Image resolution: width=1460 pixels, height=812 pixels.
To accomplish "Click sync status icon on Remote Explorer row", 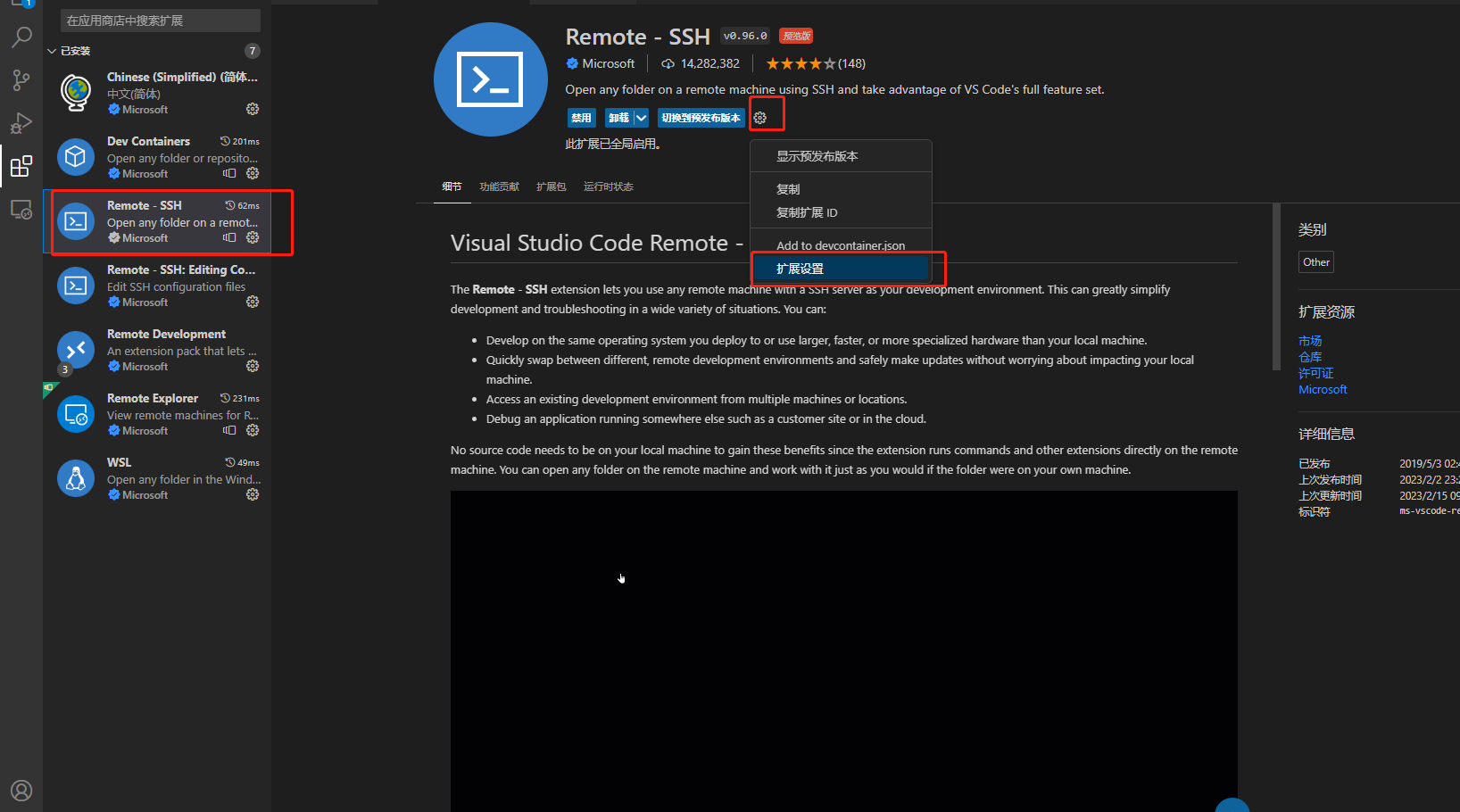I will (x=229, y=430).
